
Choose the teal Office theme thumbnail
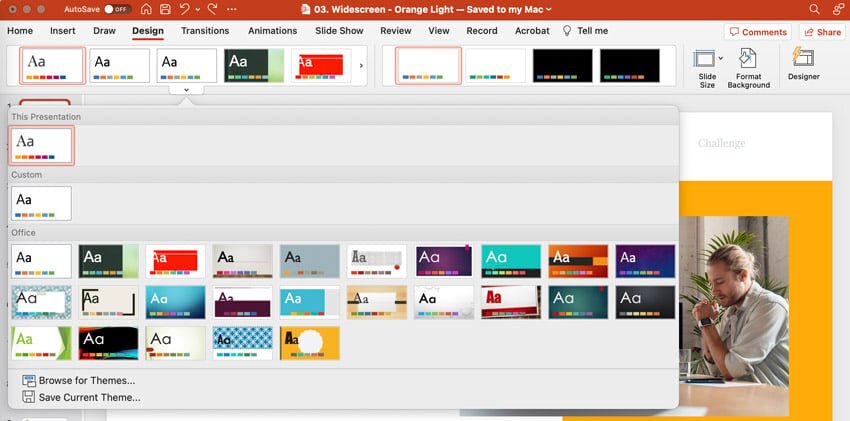[511, 261]
